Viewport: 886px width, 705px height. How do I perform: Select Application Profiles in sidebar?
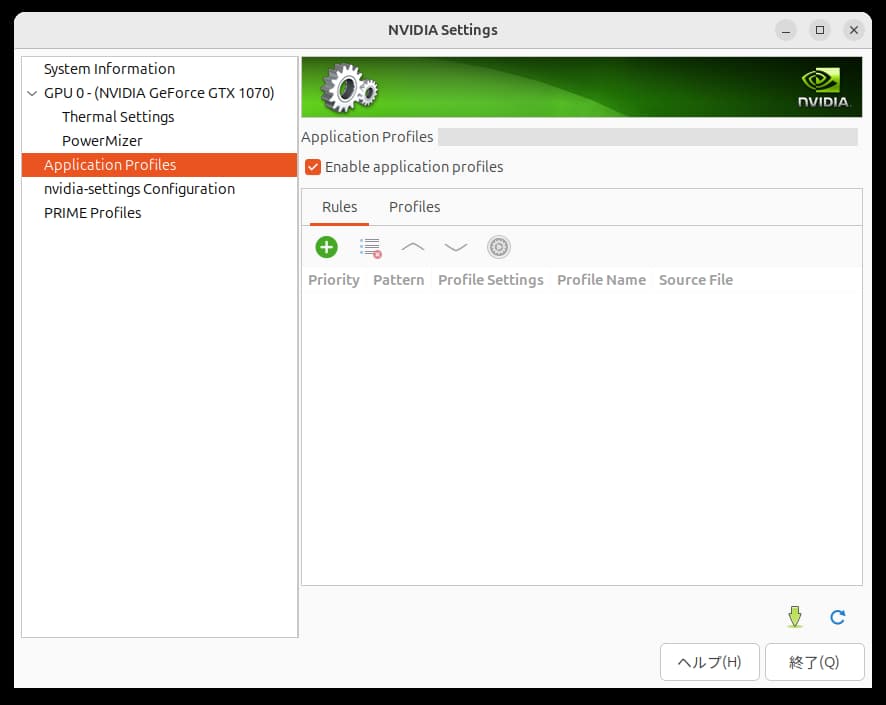[x=159, y=165]
